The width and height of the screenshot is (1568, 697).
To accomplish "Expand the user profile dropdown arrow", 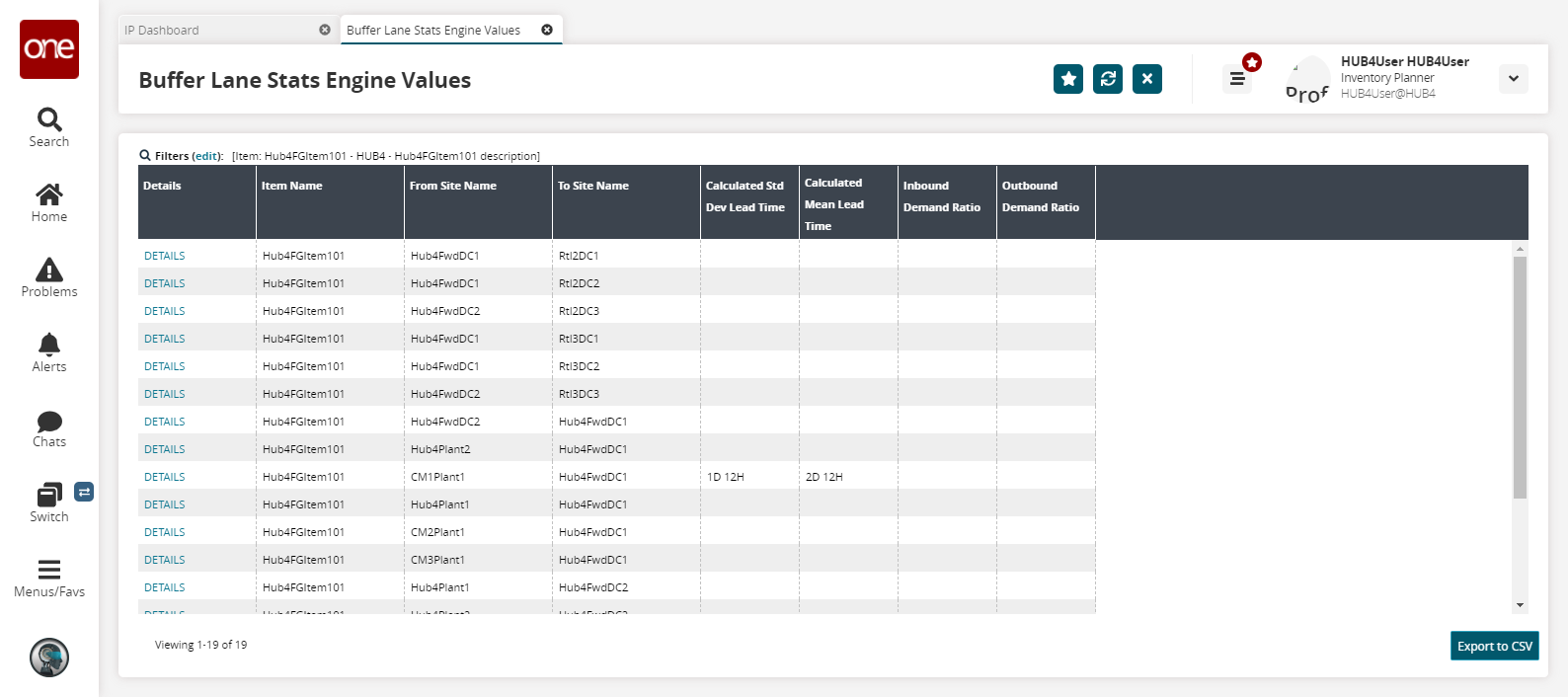I will pyautogui.click(x=1513, y=79).
